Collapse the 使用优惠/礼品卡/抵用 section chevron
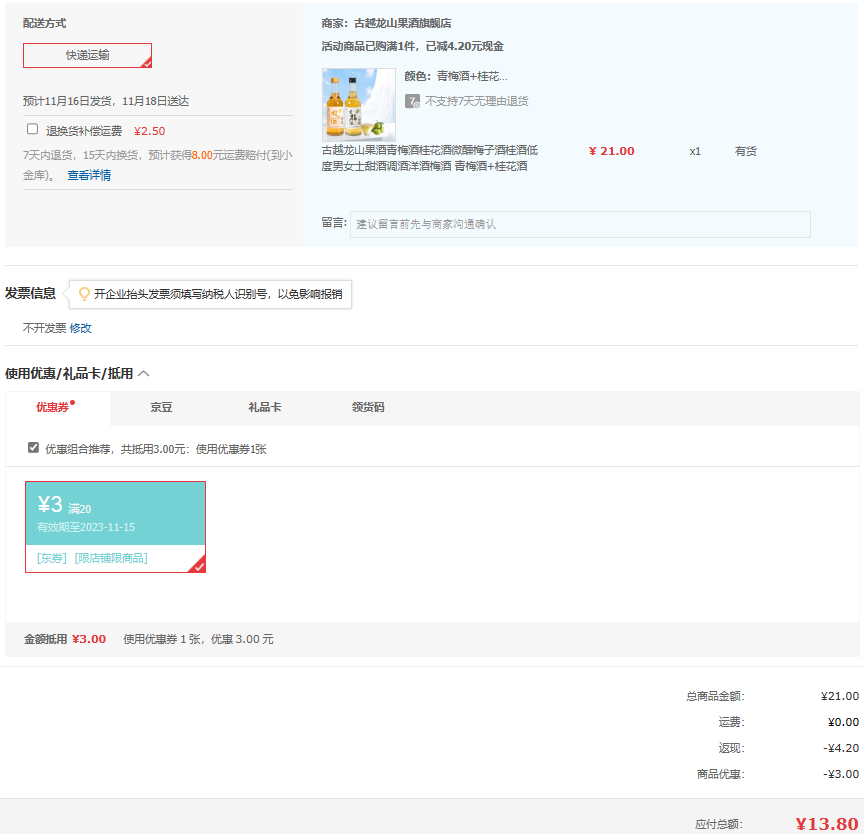This screenshot has width=864, height=834. pos(143,374)
